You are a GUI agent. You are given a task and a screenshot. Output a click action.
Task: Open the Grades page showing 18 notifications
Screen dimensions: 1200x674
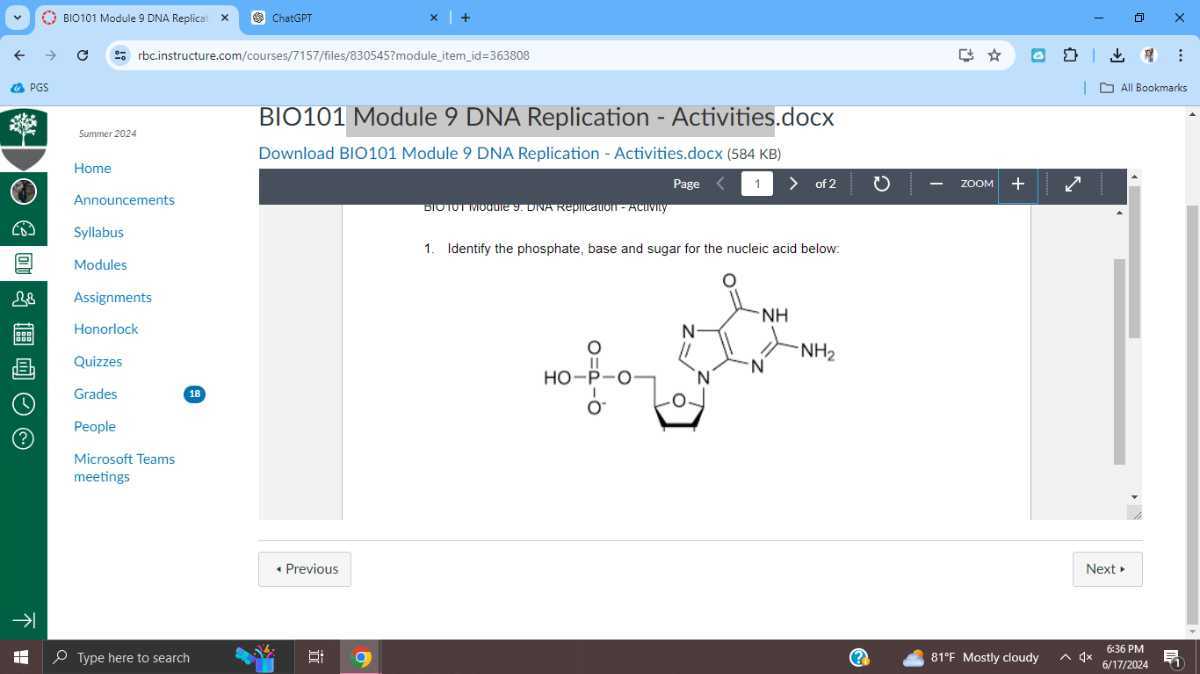pyautogui.click(x=95, y=393)
